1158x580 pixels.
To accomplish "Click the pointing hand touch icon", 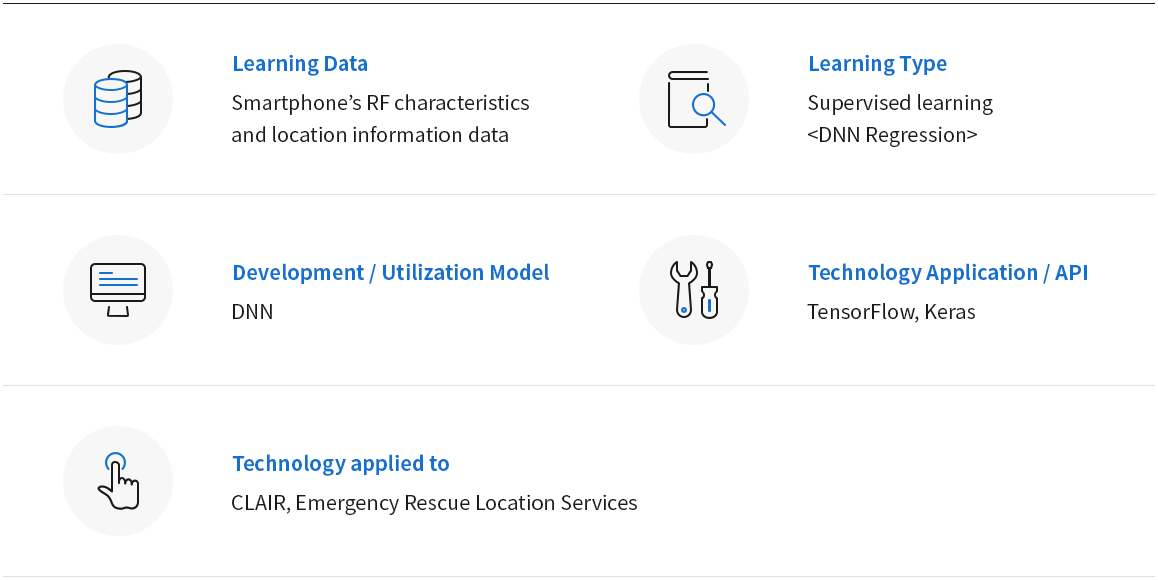I will (x=119, y=481).
